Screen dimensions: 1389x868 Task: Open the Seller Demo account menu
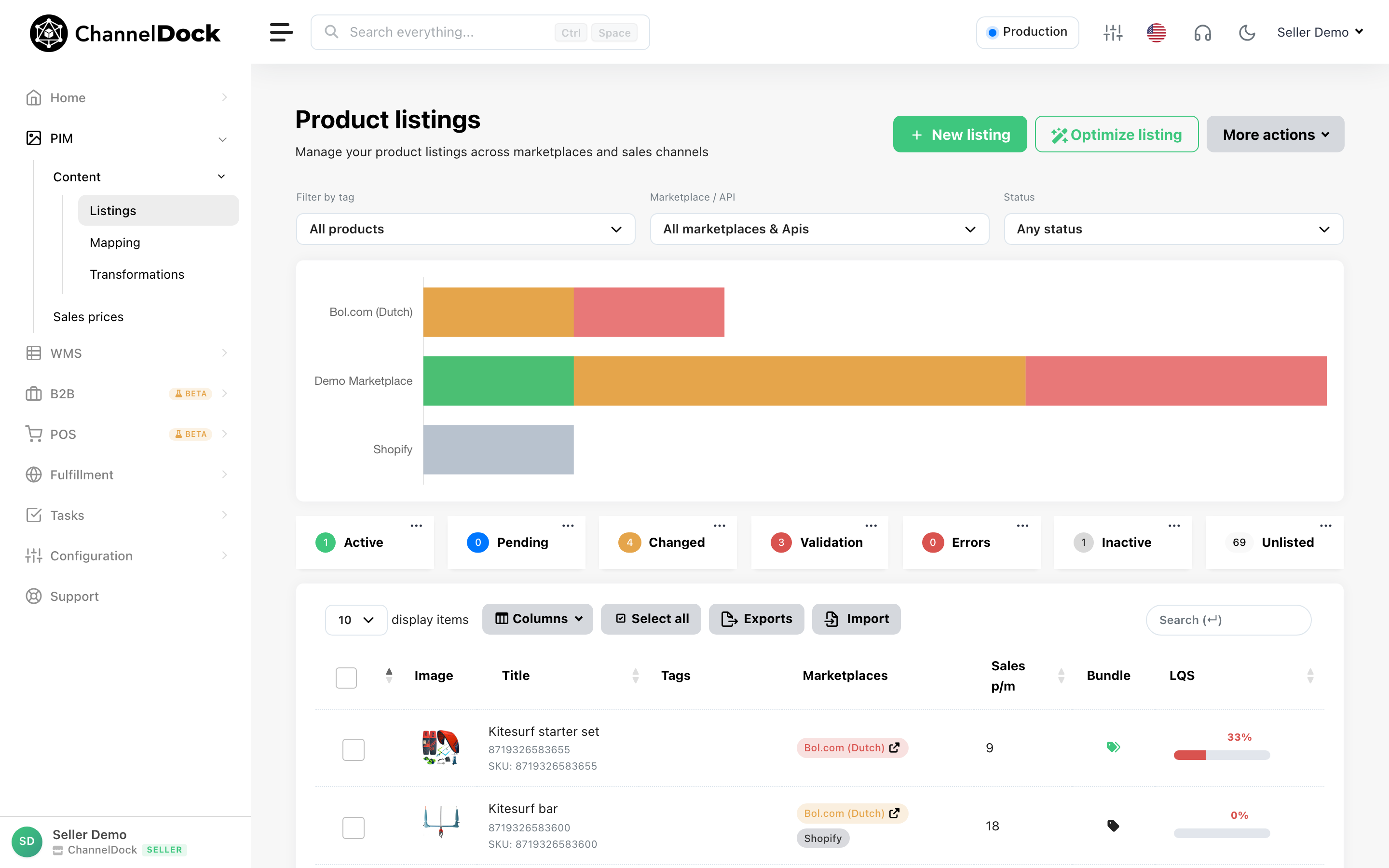click(1320, 32)
